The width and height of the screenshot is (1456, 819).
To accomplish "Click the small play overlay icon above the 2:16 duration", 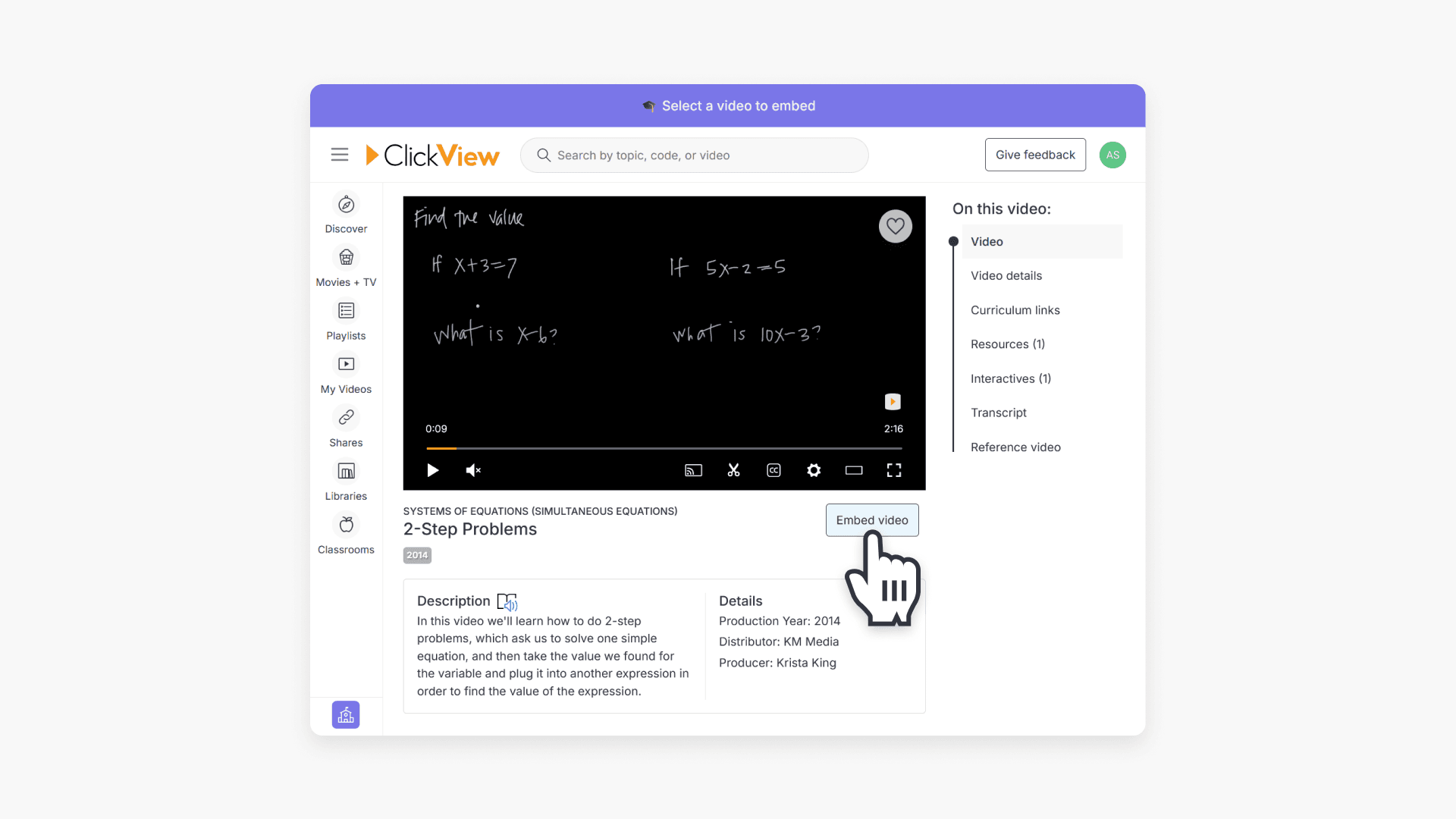I will point(893,401).
